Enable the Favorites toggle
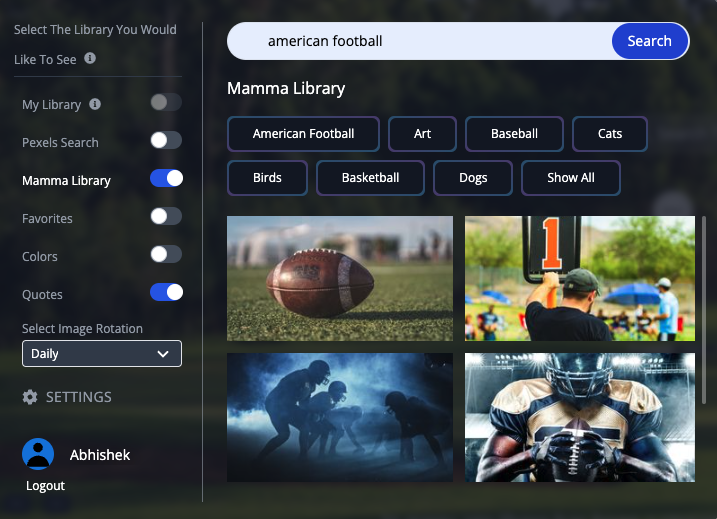 166,216
